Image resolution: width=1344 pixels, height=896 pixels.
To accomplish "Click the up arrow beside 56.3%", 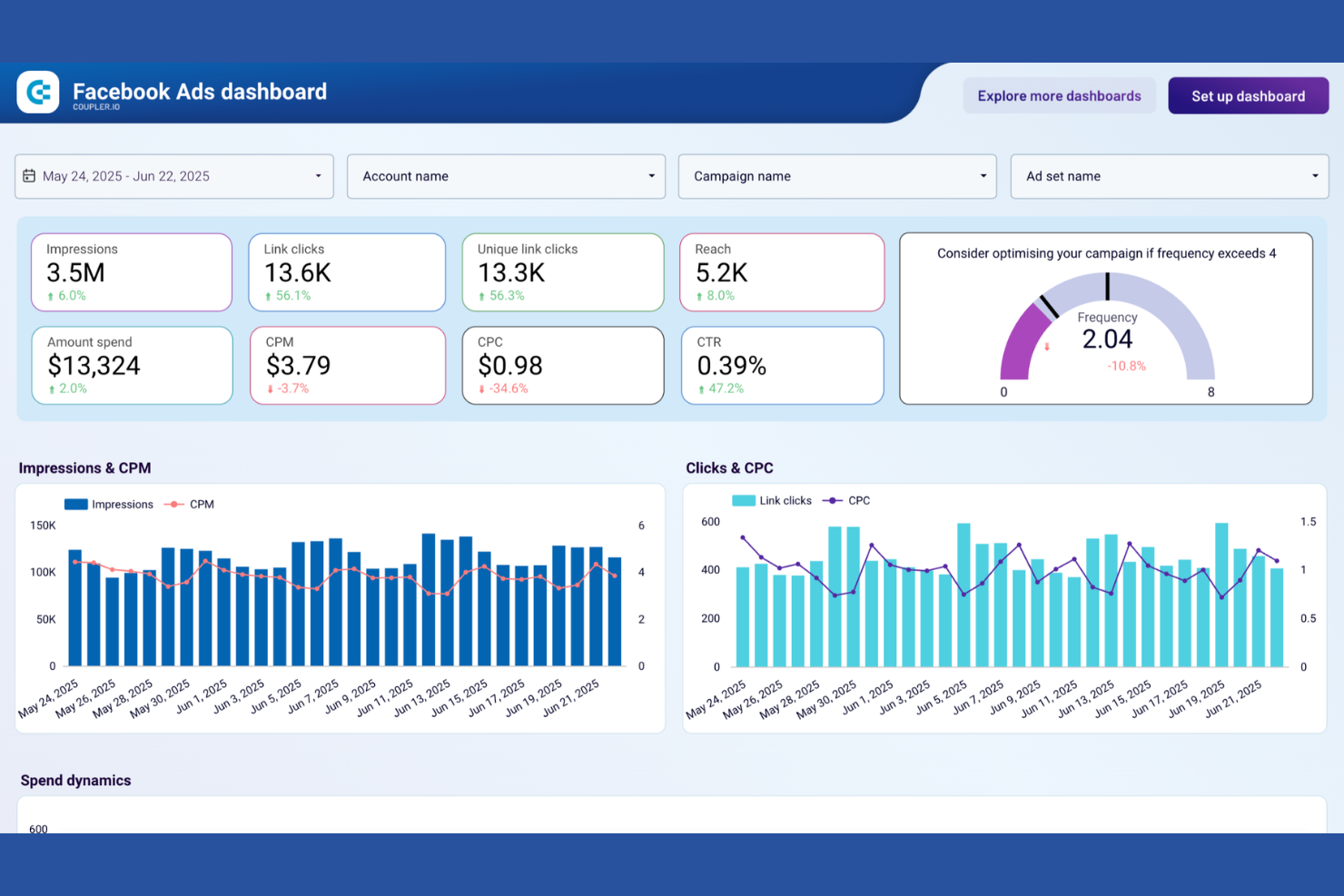I will 481,297.
